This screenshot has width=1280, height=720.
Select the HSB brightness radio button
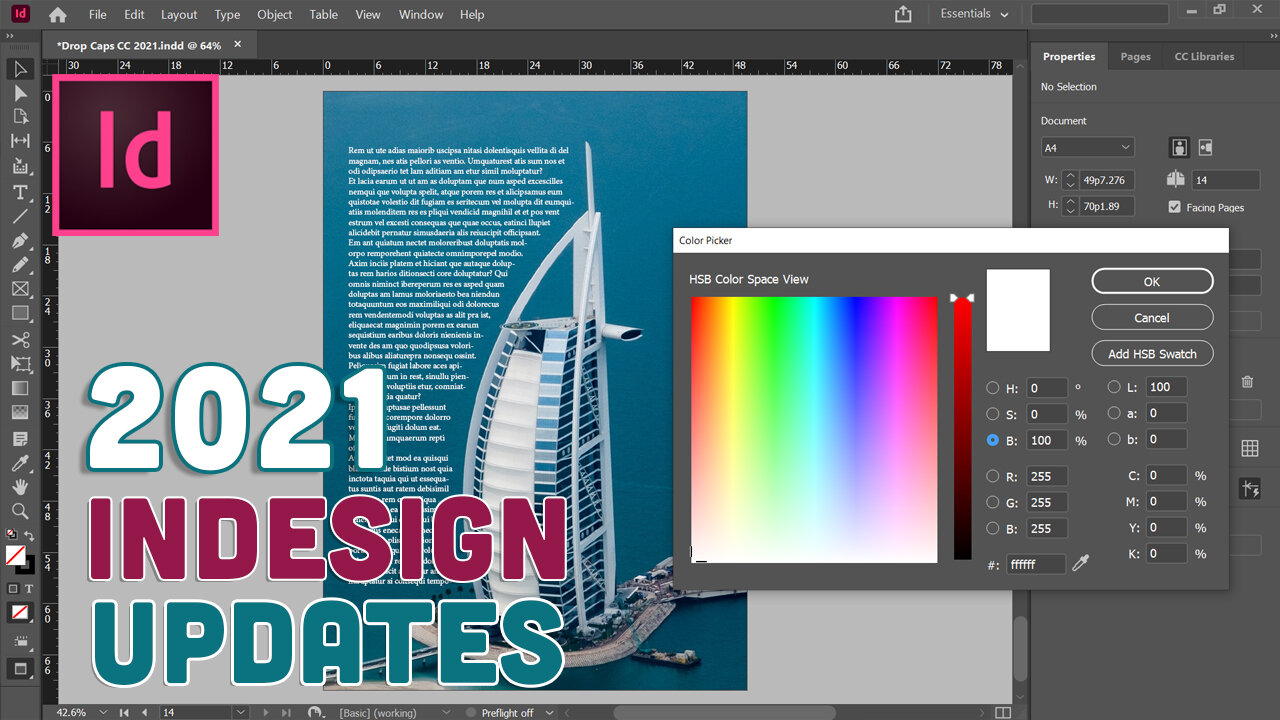(x=993, y=440)
